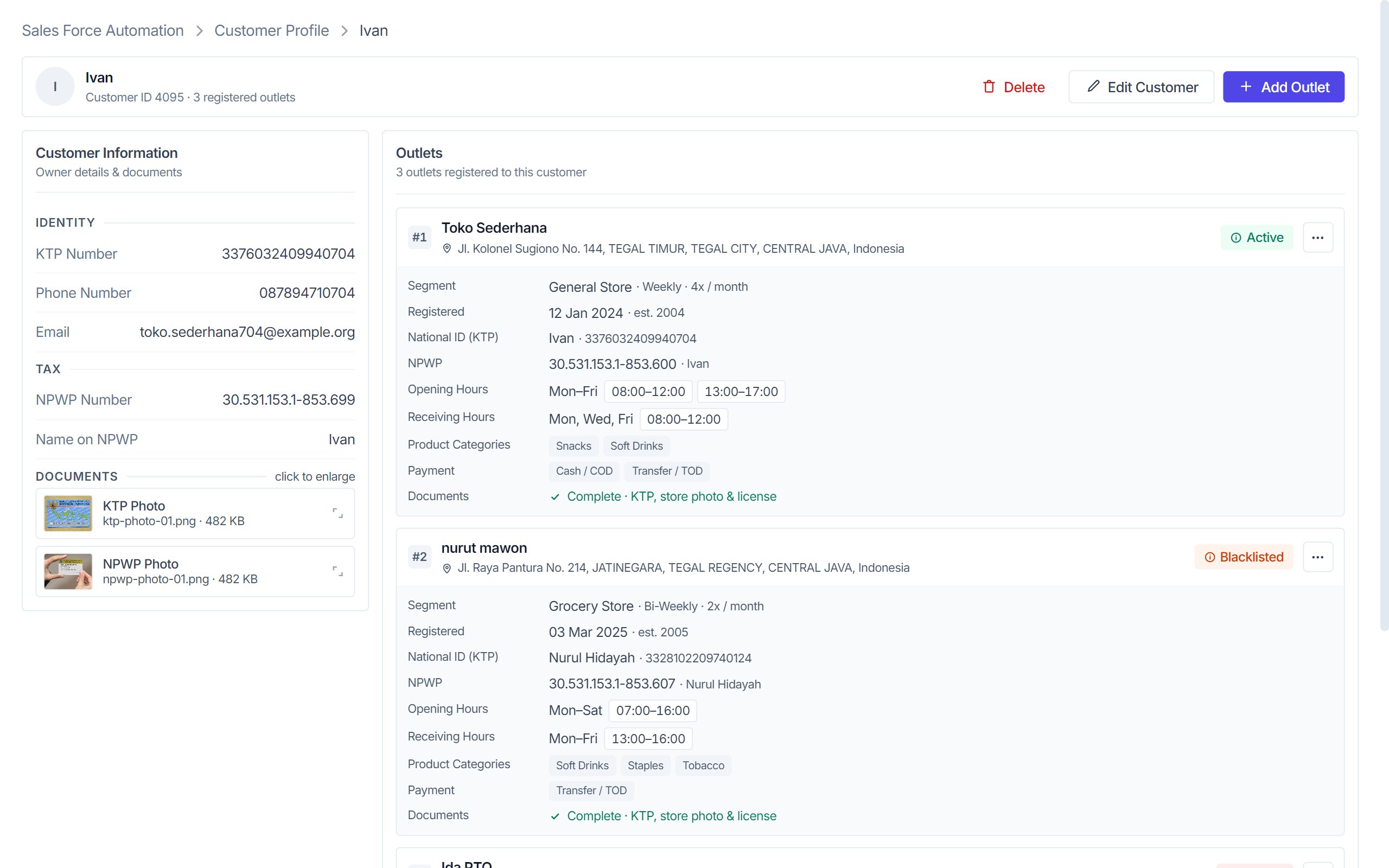Click nurut mawon outlet name
This screenshot has width=1389, height=868.
click(485, 548)
